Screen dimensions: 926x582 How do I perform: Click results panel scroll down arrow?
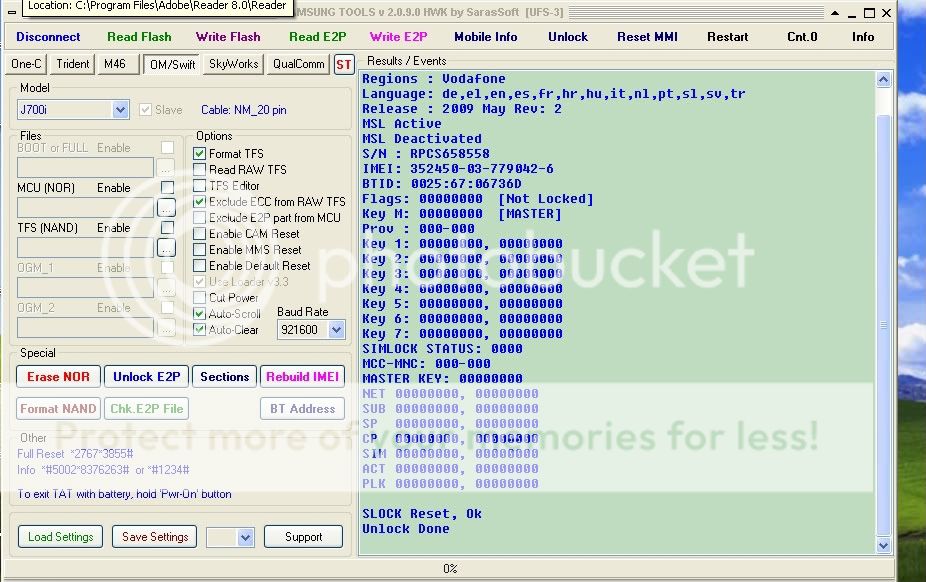click(x=883, y=545)
